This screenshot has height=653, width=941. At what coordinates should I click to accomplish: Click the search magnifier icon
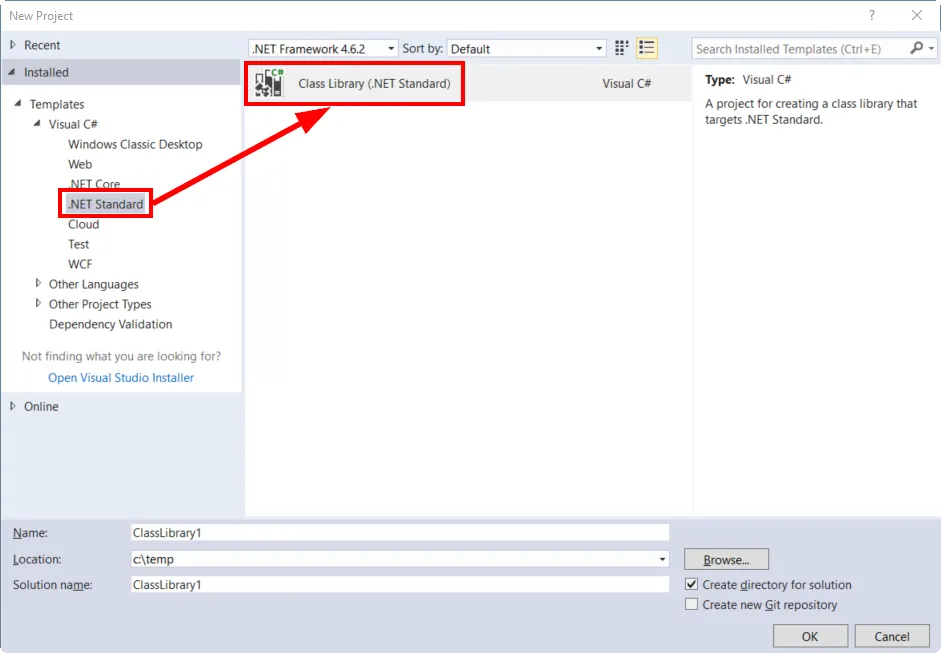pyautogui.click(x=916, y=48)
